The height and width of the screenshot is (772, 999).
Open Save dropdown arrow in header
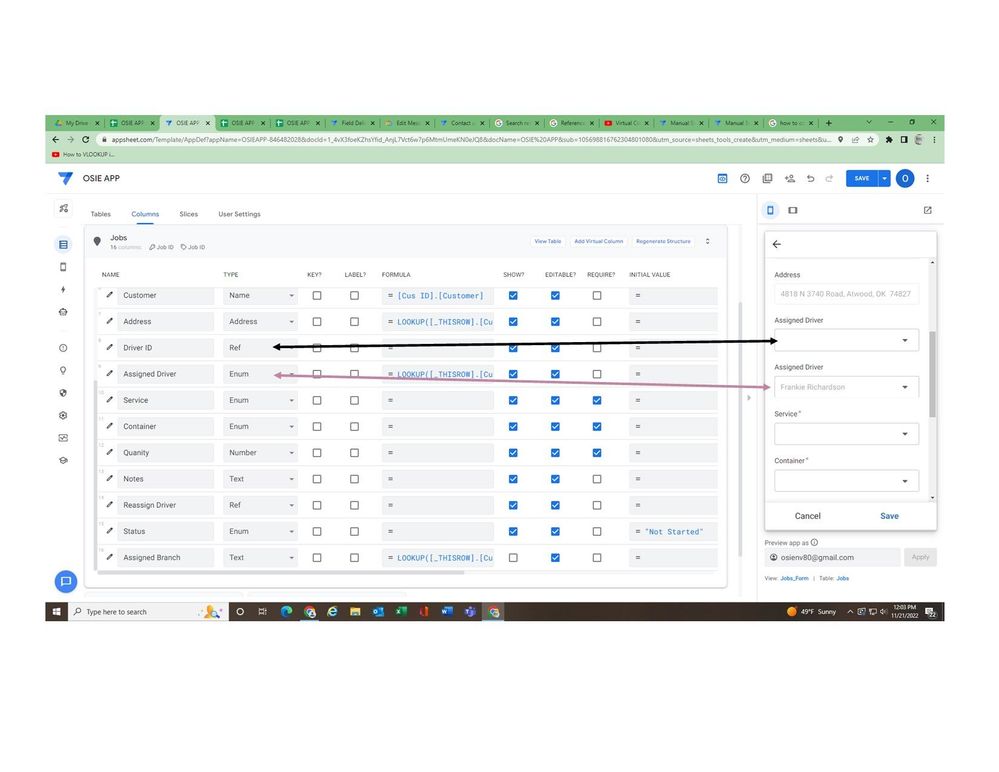pos(884,178)
